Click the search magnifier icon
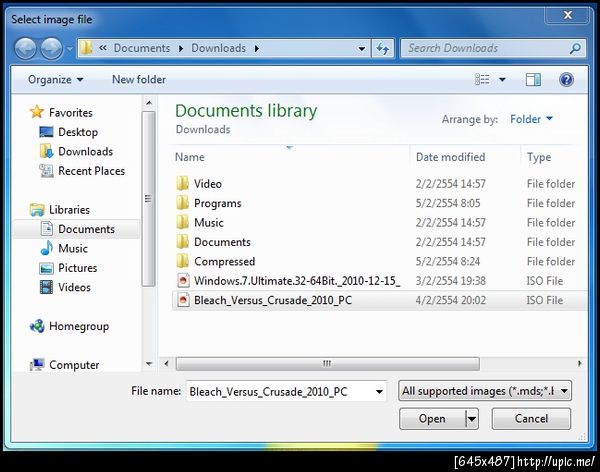The image size is (600, 472). click(x=575, y=48)
